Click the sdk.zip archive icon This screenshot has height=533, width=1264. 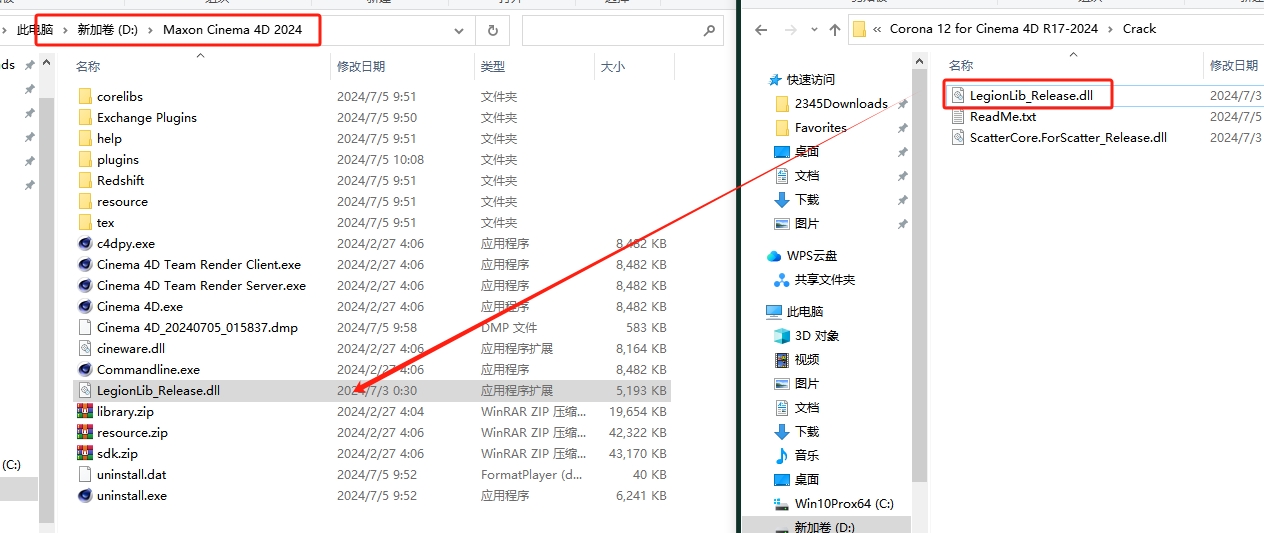[x=85, y=453]
